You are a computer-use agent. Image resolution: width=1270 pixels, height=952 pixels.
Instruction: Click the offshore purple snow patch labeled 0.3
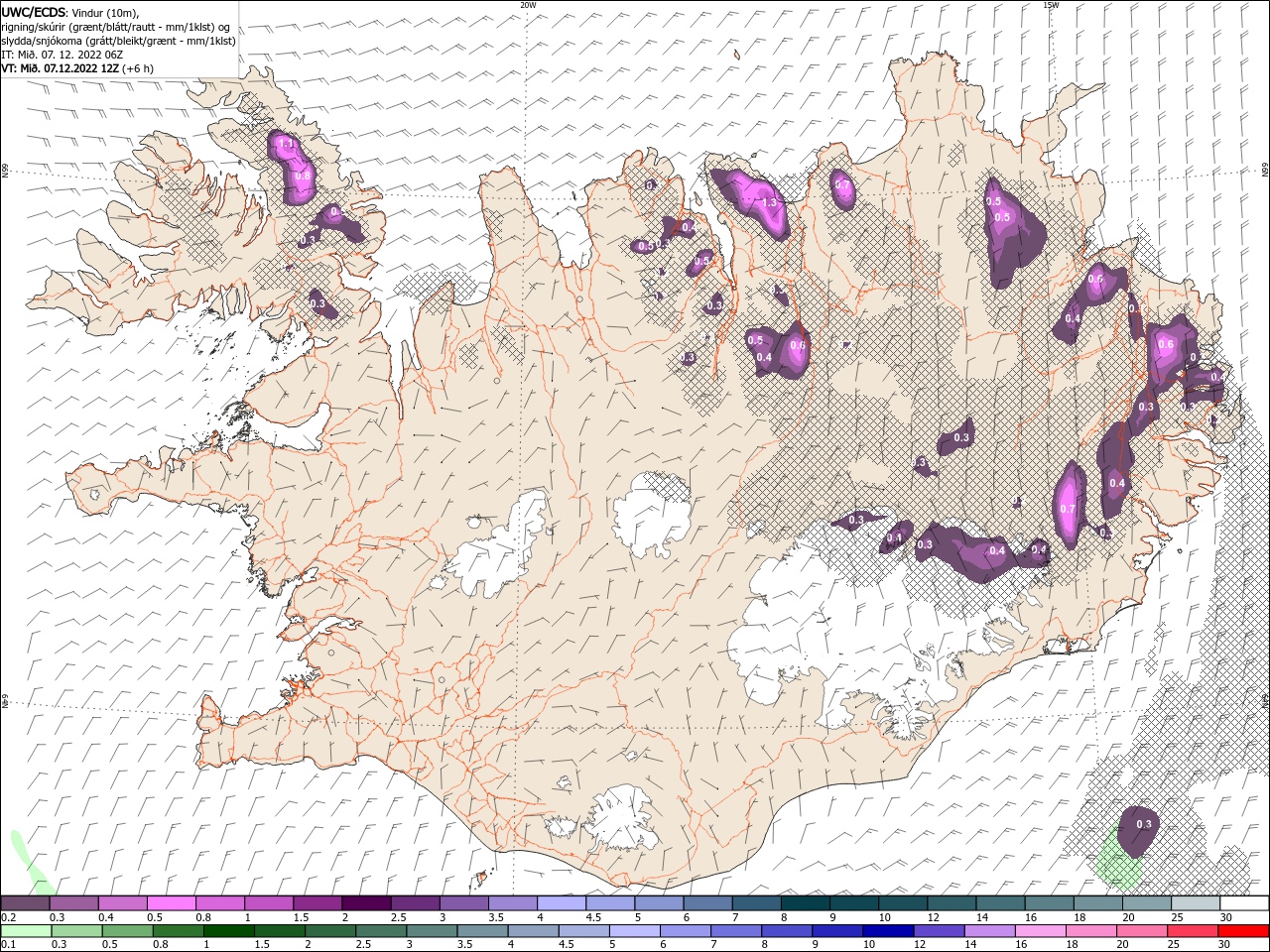(x=1139, y=829)
